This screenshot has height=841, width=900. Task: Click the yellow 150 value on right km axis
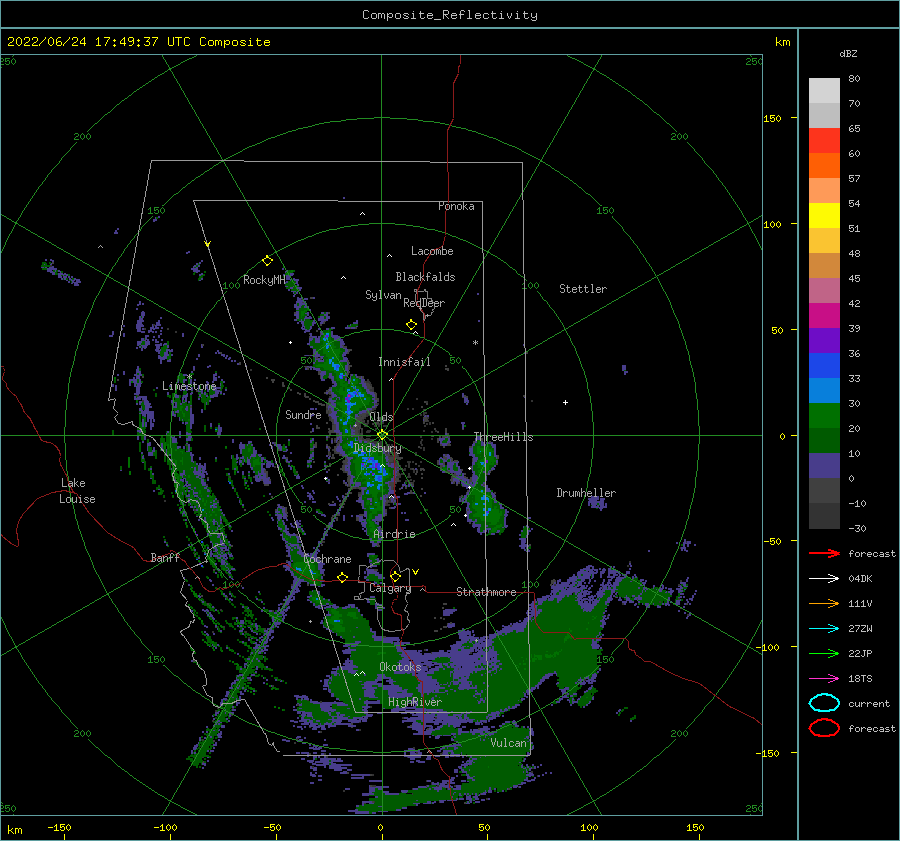(772, 118)
